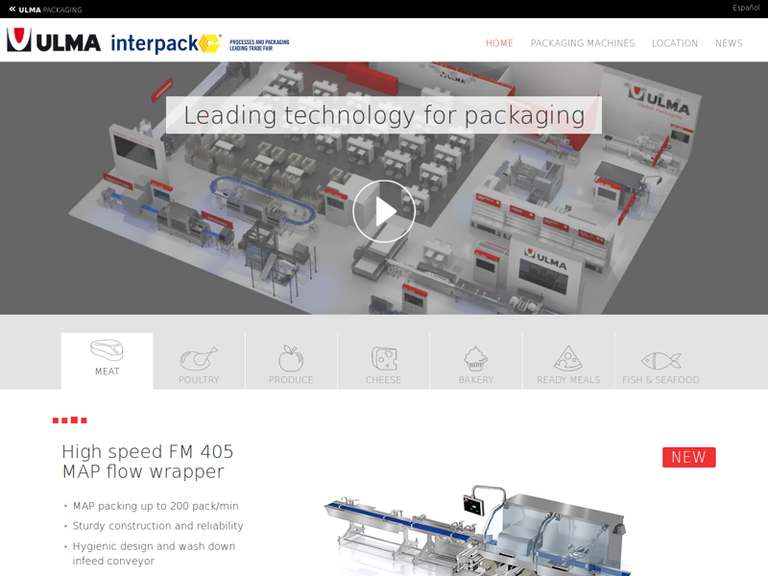Select the Ready Meals category tab
The image size is (768, 576).
(568, 361)
